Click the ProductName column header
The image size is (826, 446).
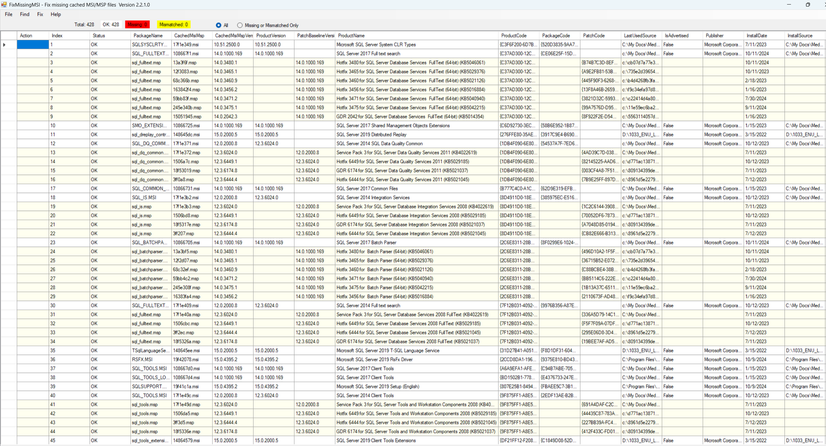click(417, 35)
